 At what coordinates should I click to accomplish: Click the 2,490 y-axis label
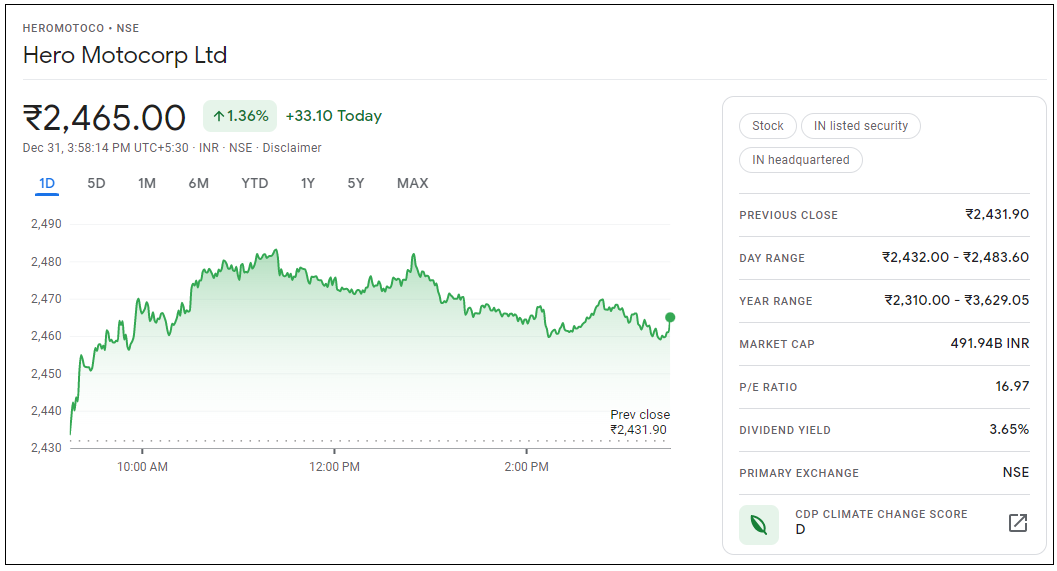(x=46, y=224)
